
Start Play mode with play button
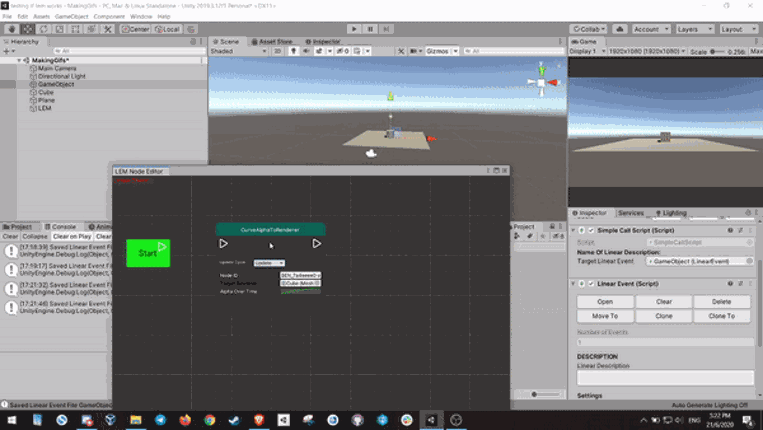[x=354, y=29]
